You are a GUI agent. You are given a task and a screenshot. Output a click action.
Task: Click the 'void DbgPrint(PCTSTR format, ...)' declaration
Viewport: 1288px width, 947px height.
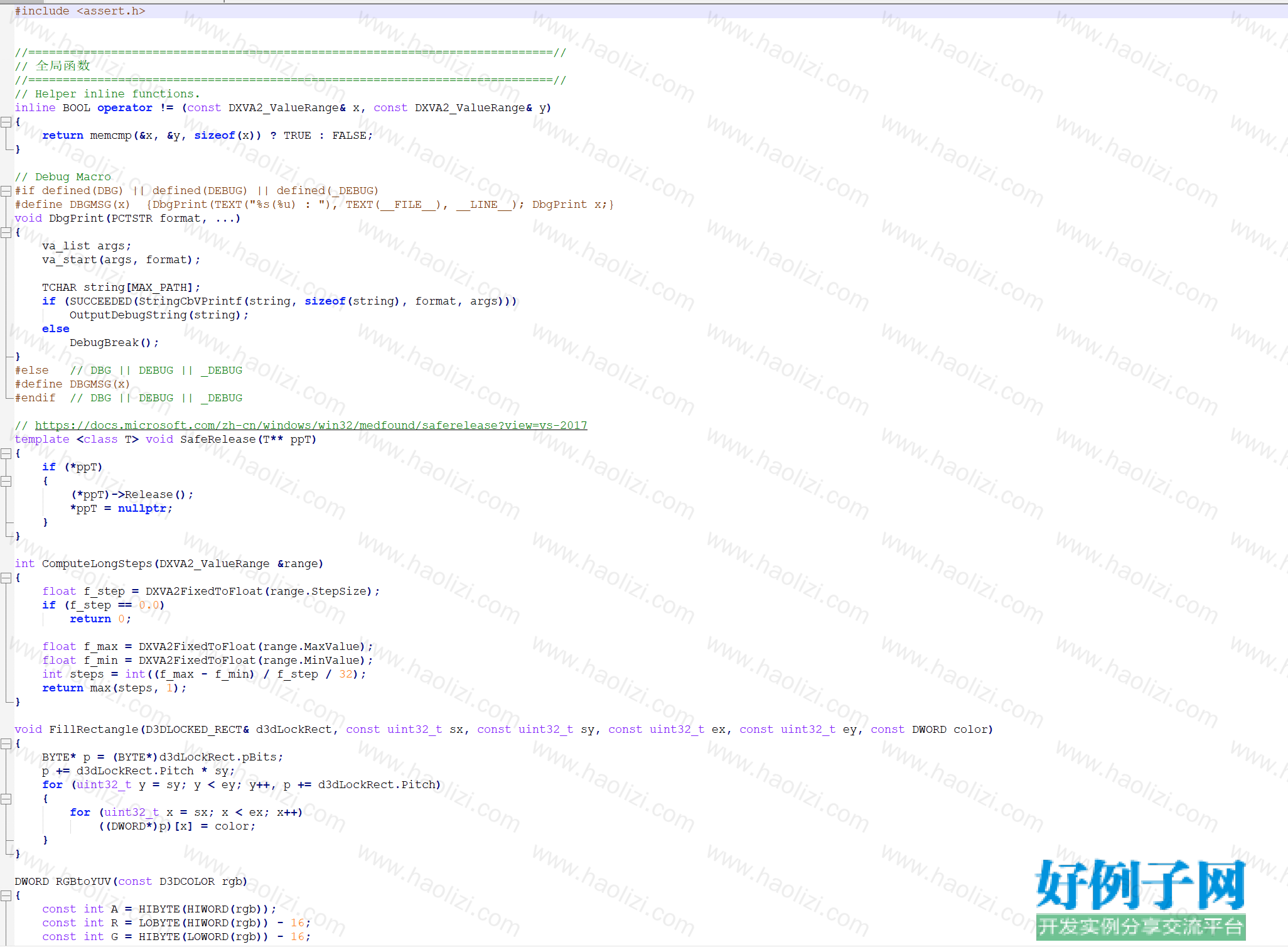pos(127,219)
